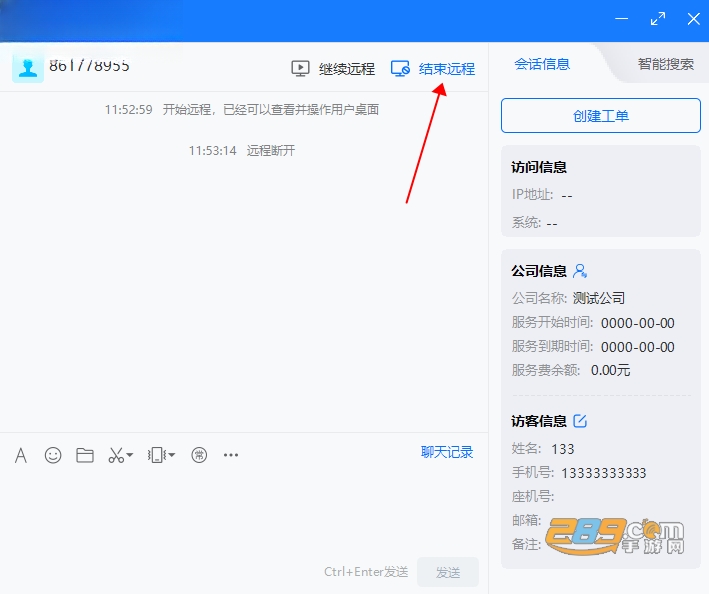This screenshot has height=594, width=709.
Task: Open the send file folder icon
Action: tap(85, 455)
